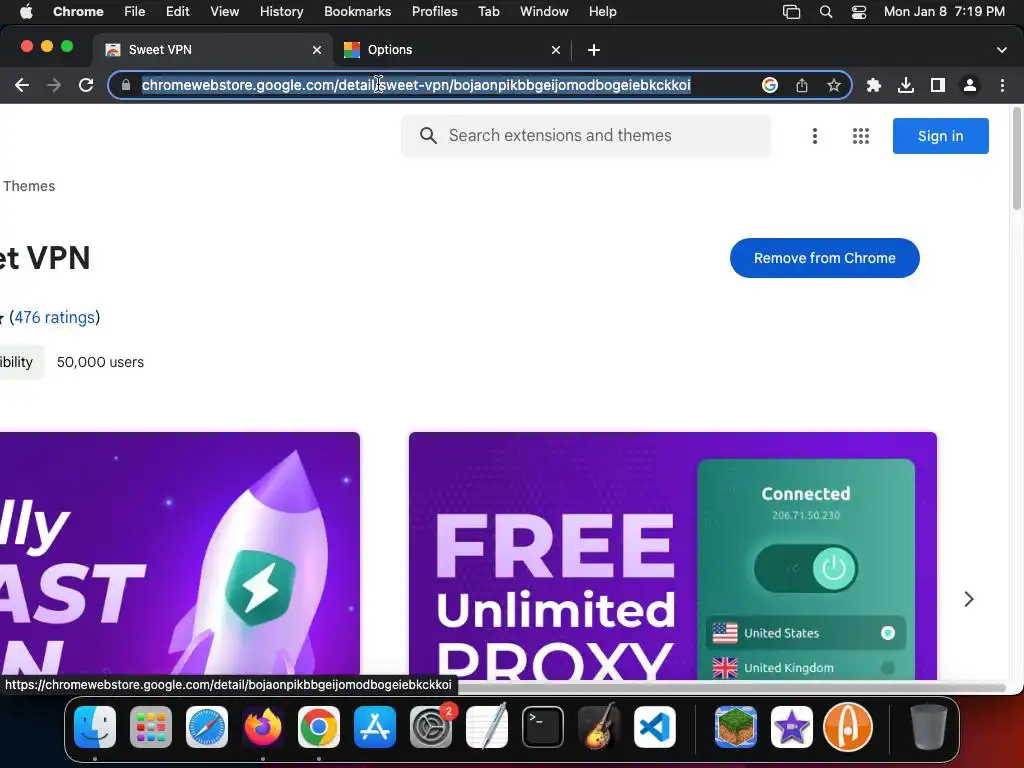Click the URL in the address bar
Image resolution: width=1024 pixels, height=768 pixels.
point(416,85)
